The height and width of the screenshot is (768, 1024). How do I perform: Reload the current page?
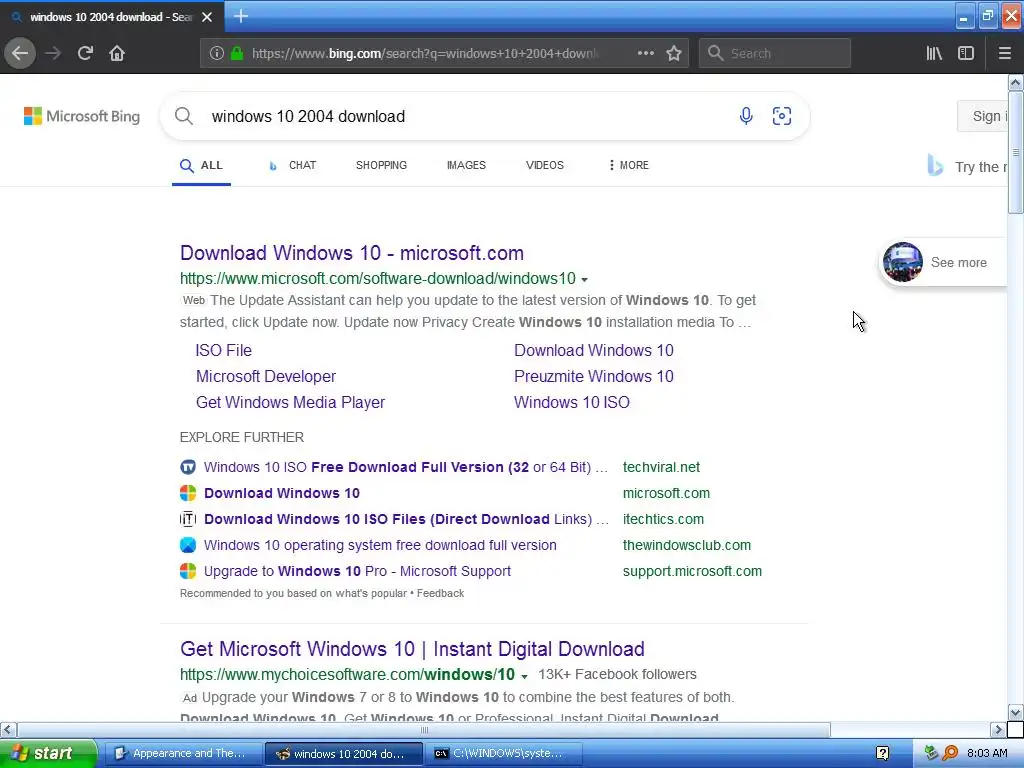pos(85,53)
